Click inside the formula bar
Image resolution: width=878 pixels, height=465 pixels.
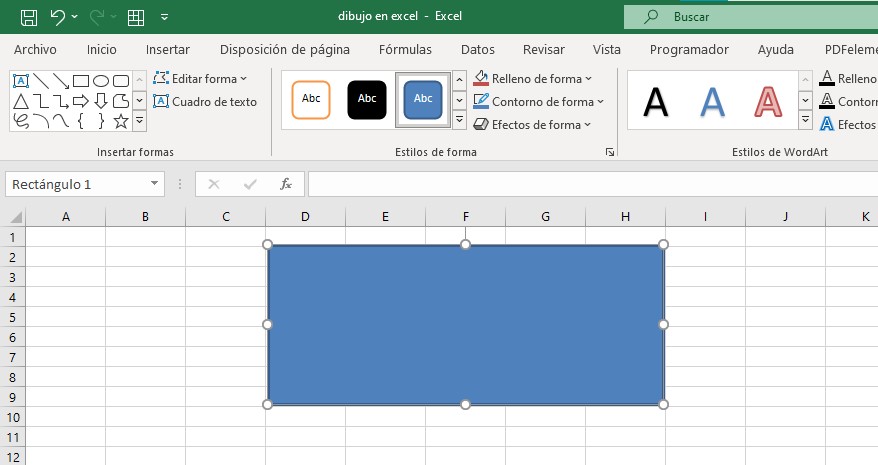point(593,184)
